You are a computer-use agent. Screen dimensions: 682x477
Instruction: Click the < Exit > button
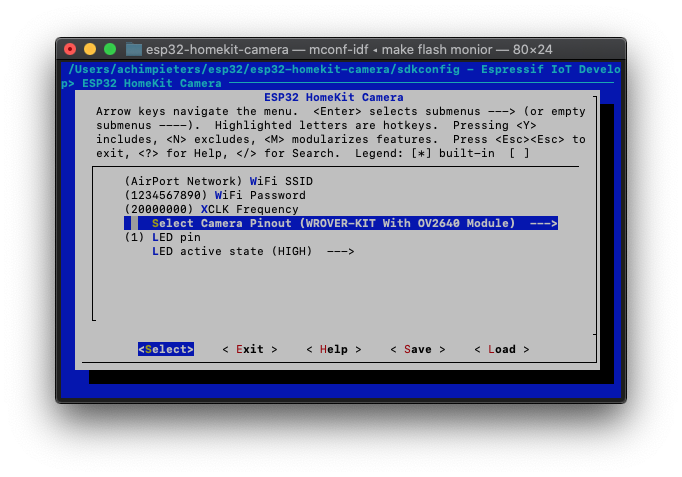pyautogui.click(x=250, y=349)
